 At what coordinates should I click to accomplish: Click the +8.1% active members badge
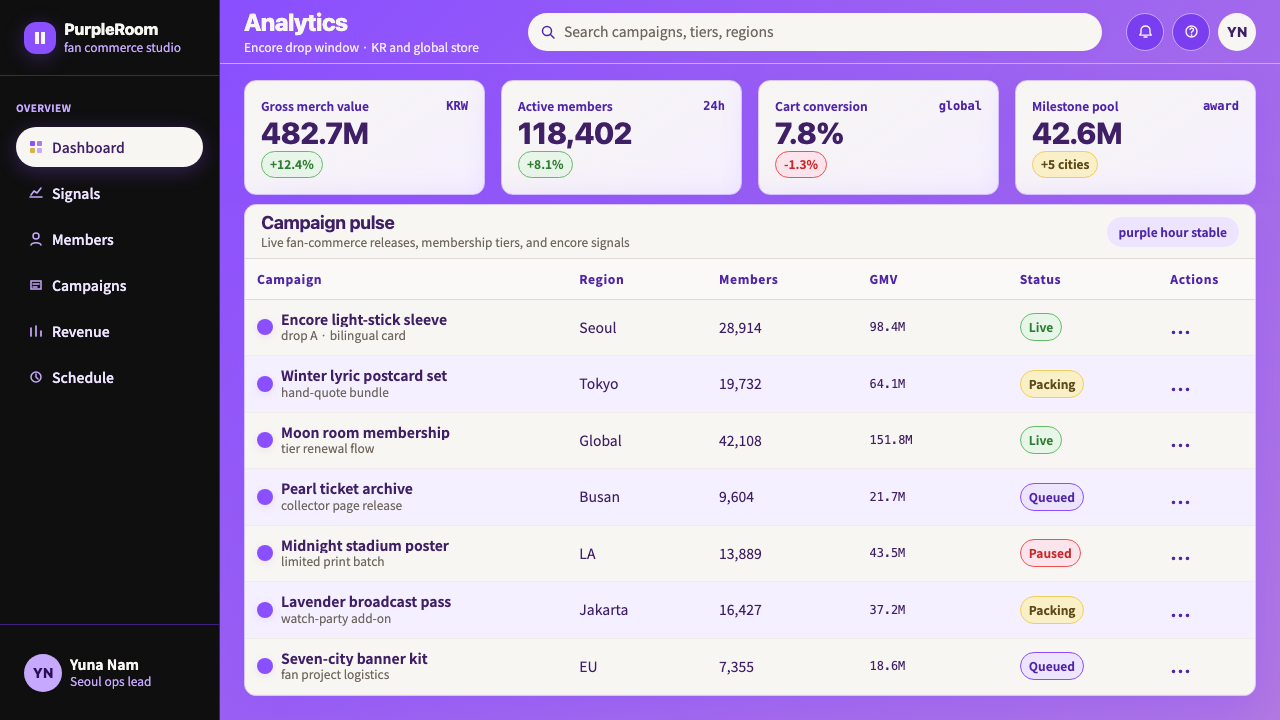tap(545, 164)
